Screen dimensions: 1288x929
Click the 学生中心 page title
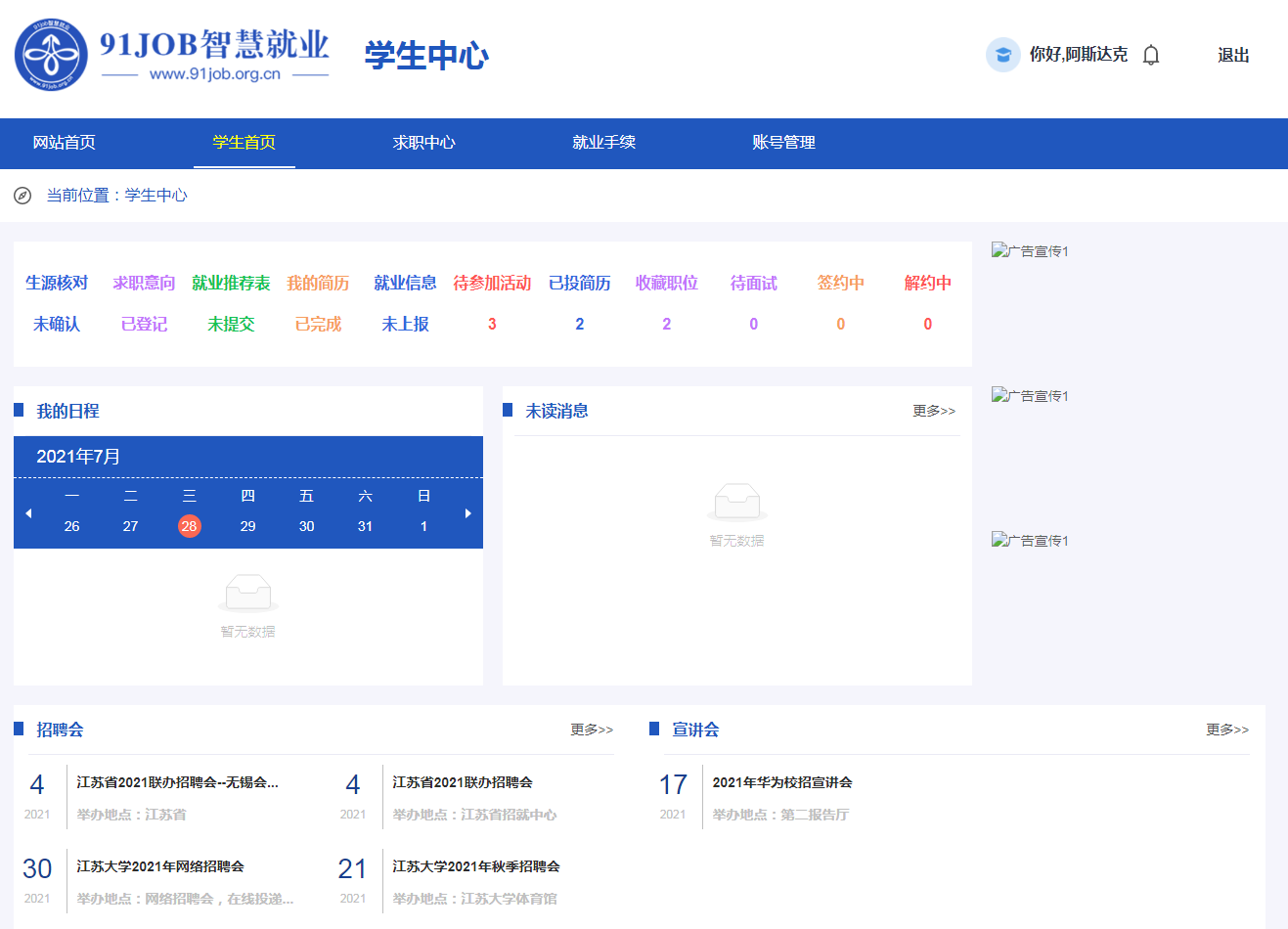tap(426, 56)
